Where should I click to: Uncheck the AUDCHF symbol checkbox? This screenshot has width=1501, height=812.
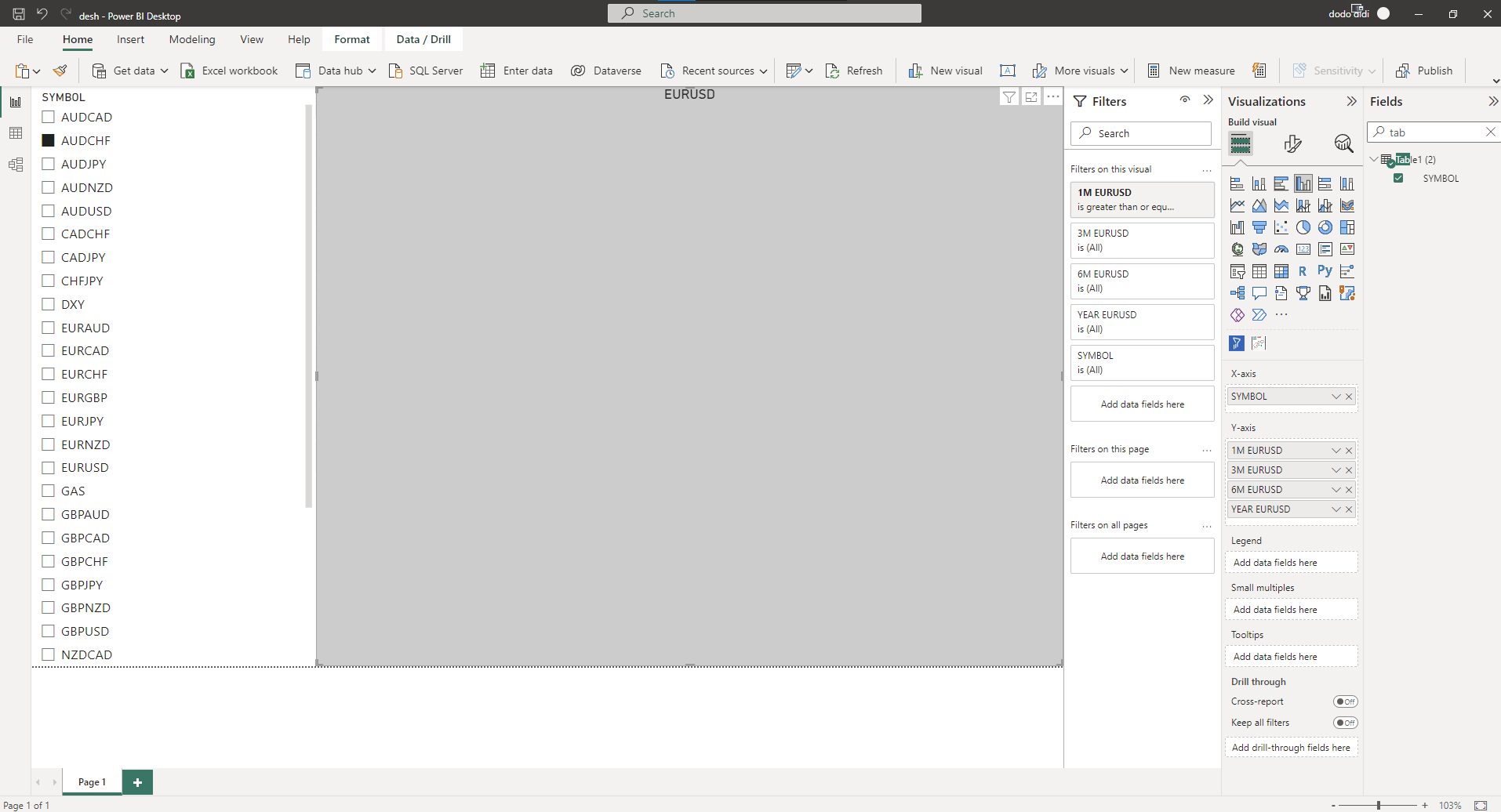pyautogui.click(x=49, y=140)
